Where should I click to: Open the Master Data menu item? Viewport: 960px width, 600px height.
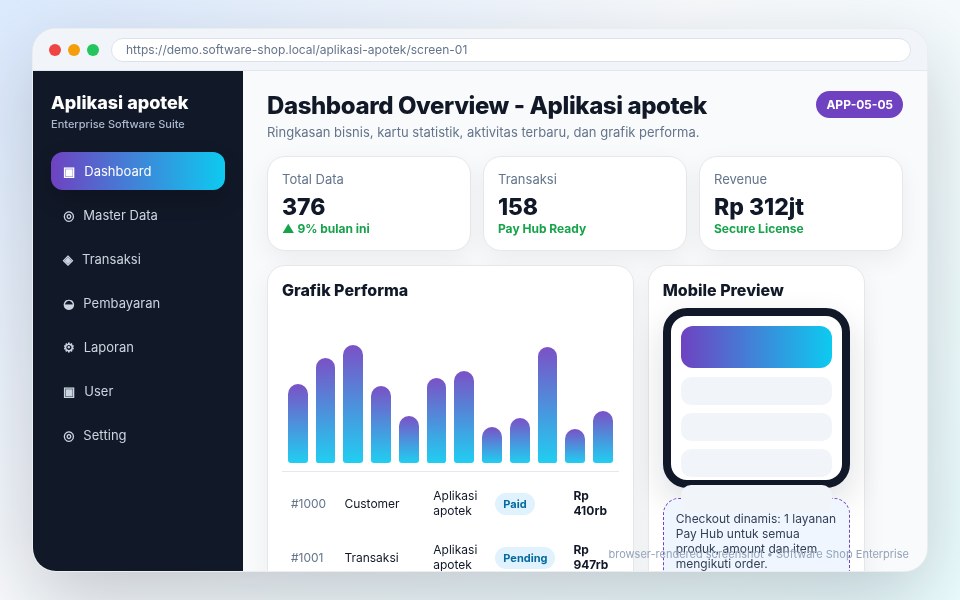138,215
